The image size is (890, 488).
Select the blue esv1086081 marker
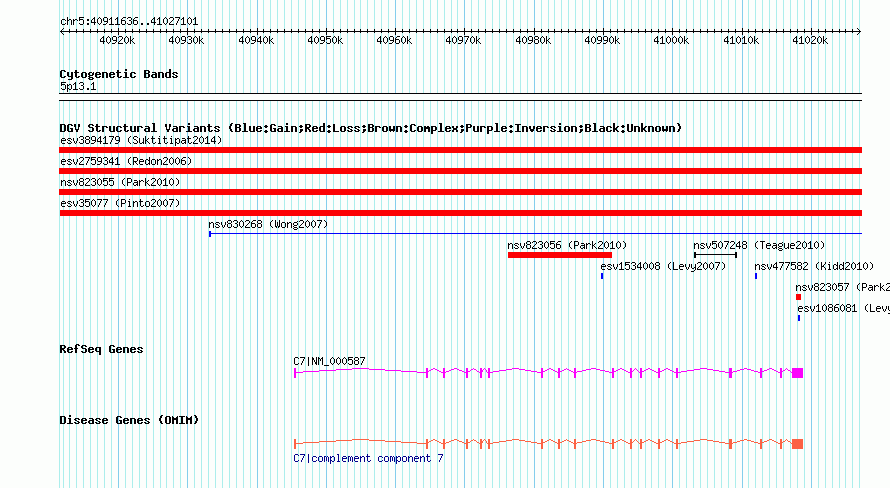tap(799, 318)
